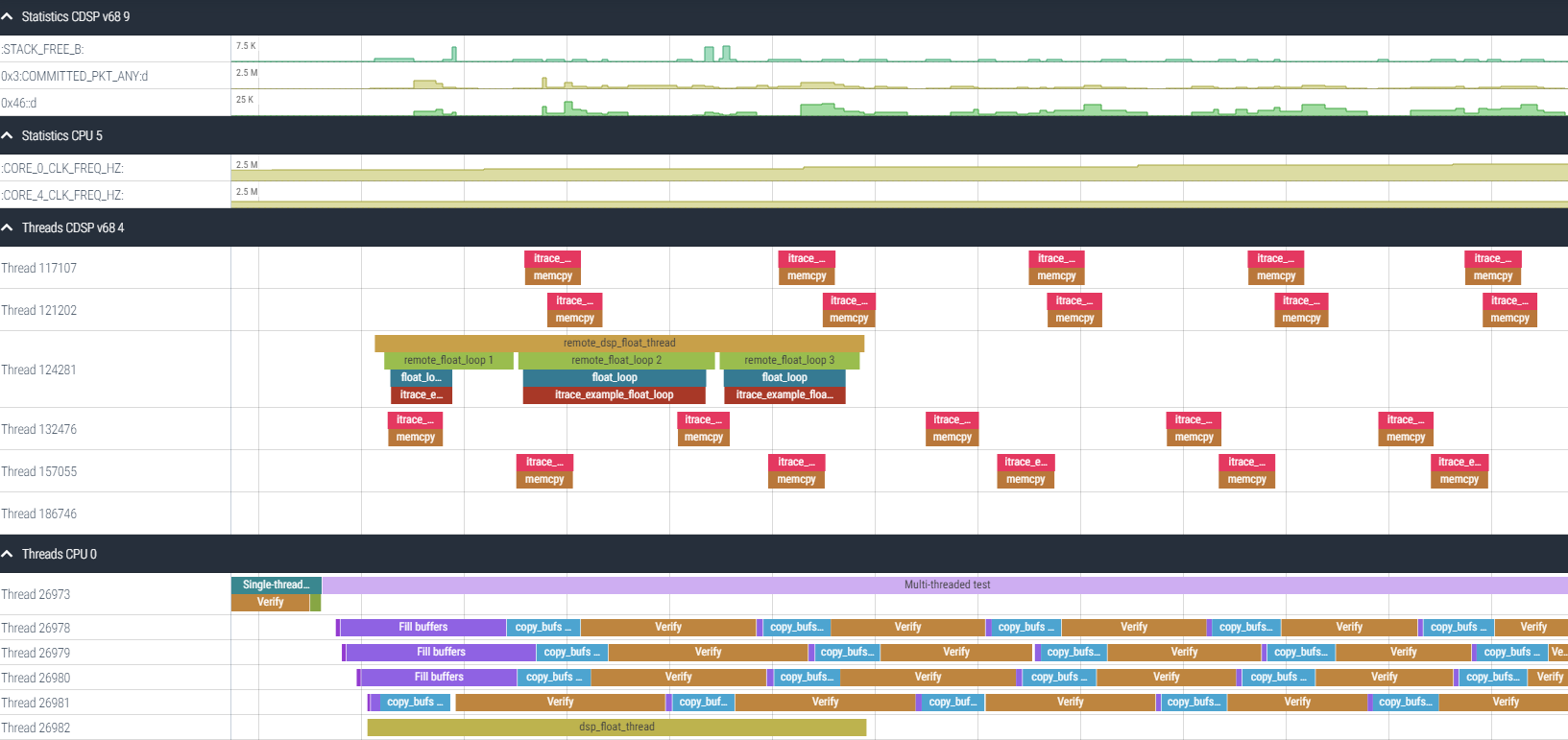Select last memcpy slice on Thread 121202
This screenshot has height=740, width=1568.
point(1509,318)
